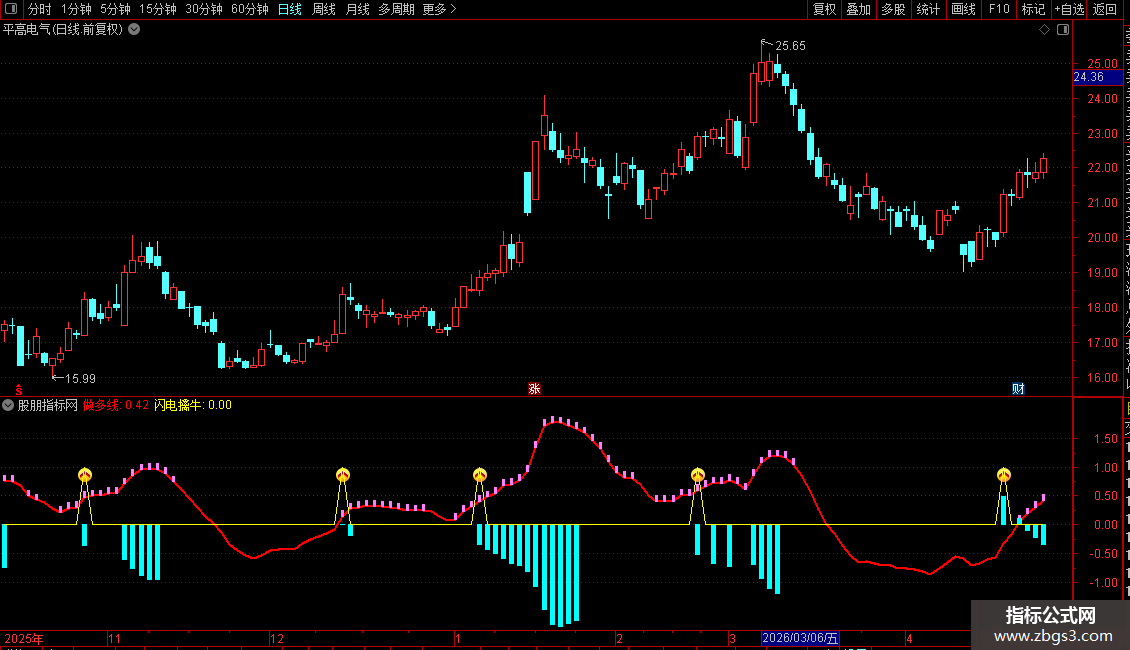The width and height of the screenshot is (1130, 650).
Task: Click the 标记 mark button
Action: [x=1033, y=9]
